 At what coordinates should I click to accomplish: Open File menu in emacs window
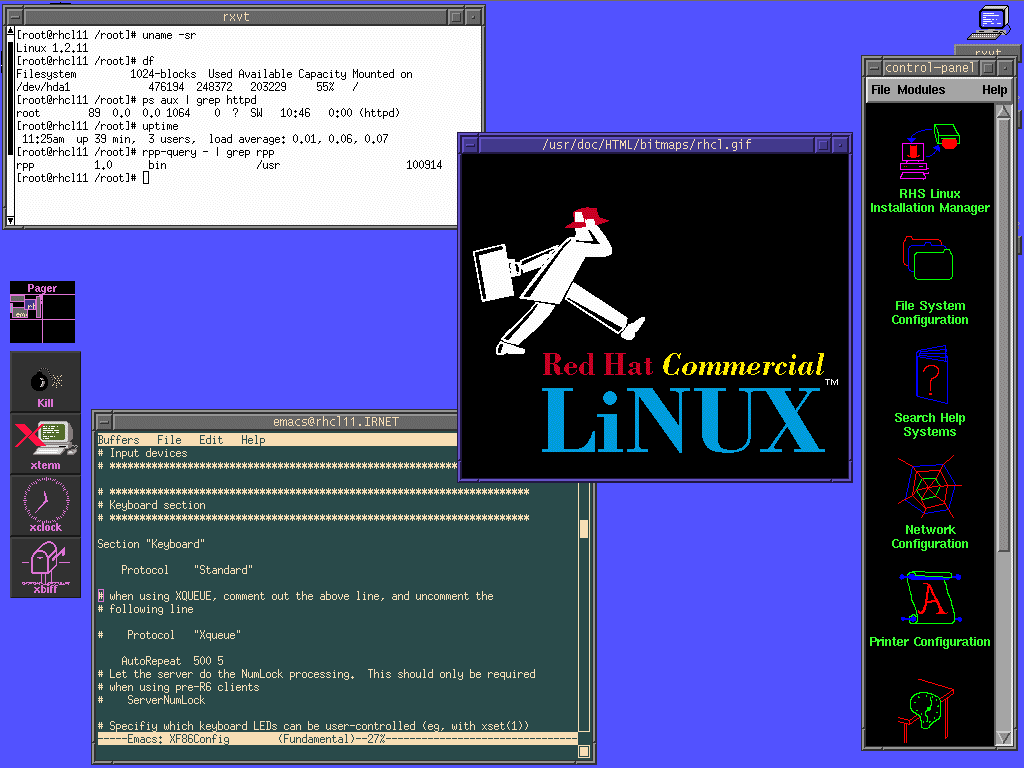[169, 440]
